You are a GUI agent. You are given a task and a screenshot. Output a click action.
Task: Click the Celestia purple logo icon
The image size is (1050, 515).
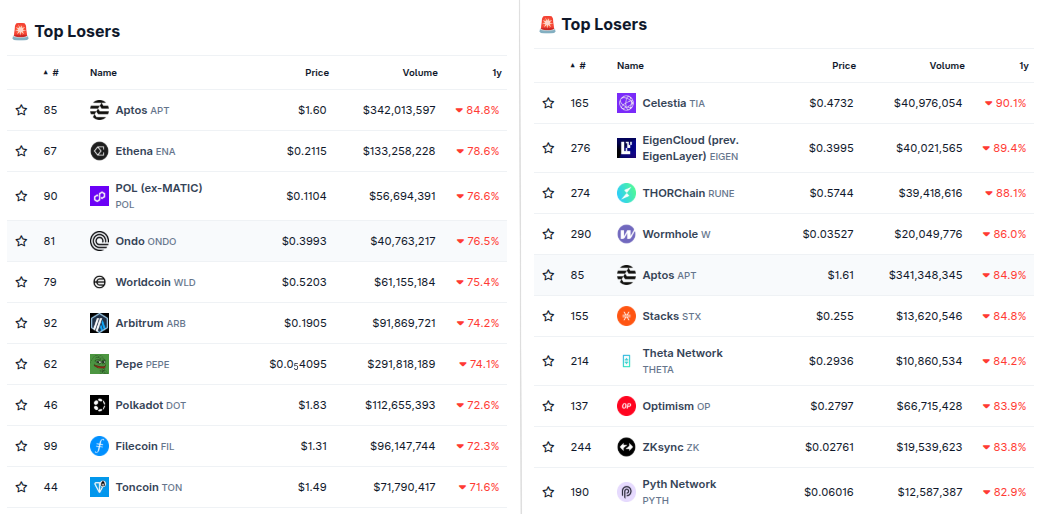pyautogui.click(x=626, y=103)
